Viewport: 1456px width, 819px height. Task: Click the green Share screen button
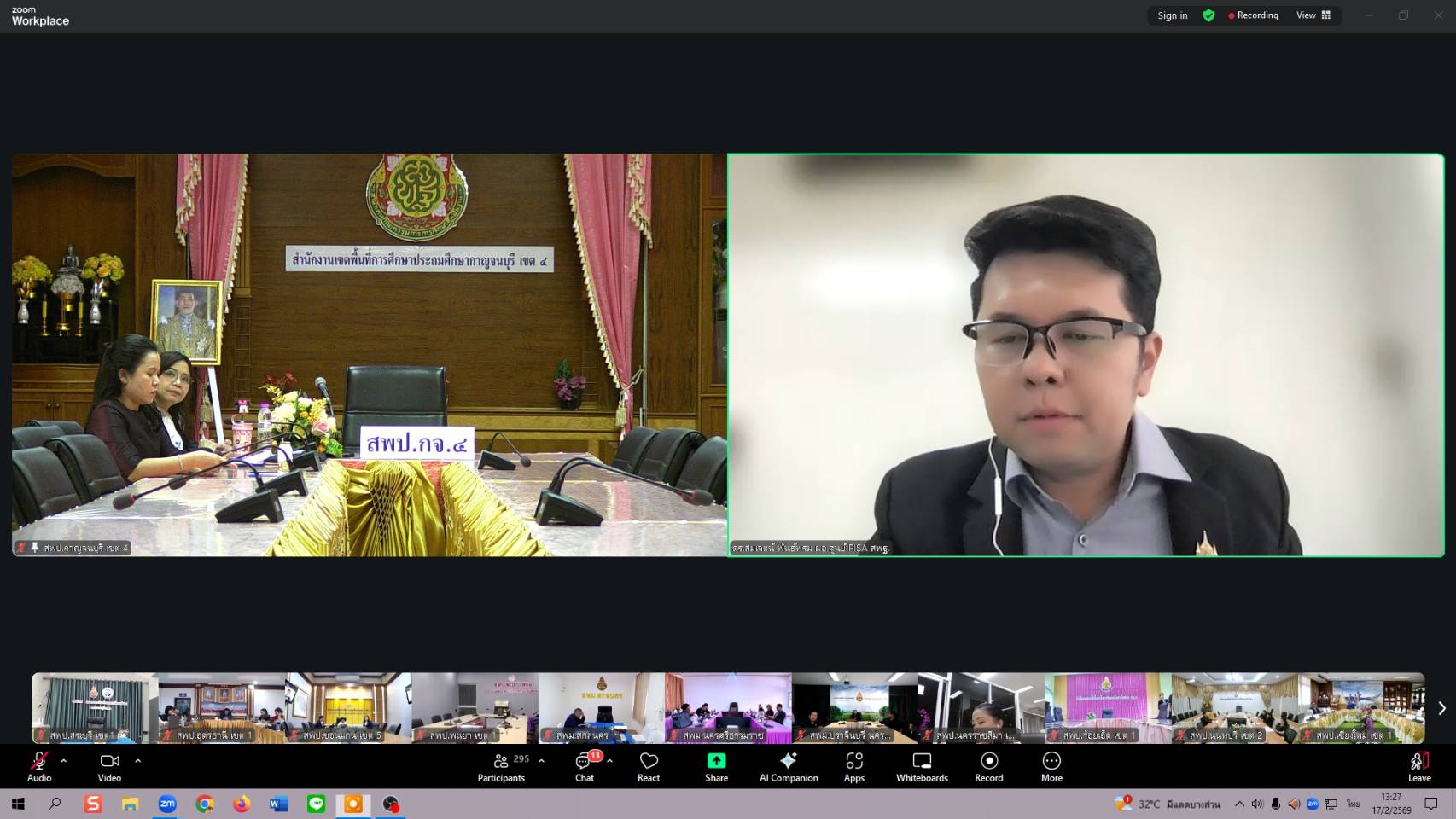[716, 765]
